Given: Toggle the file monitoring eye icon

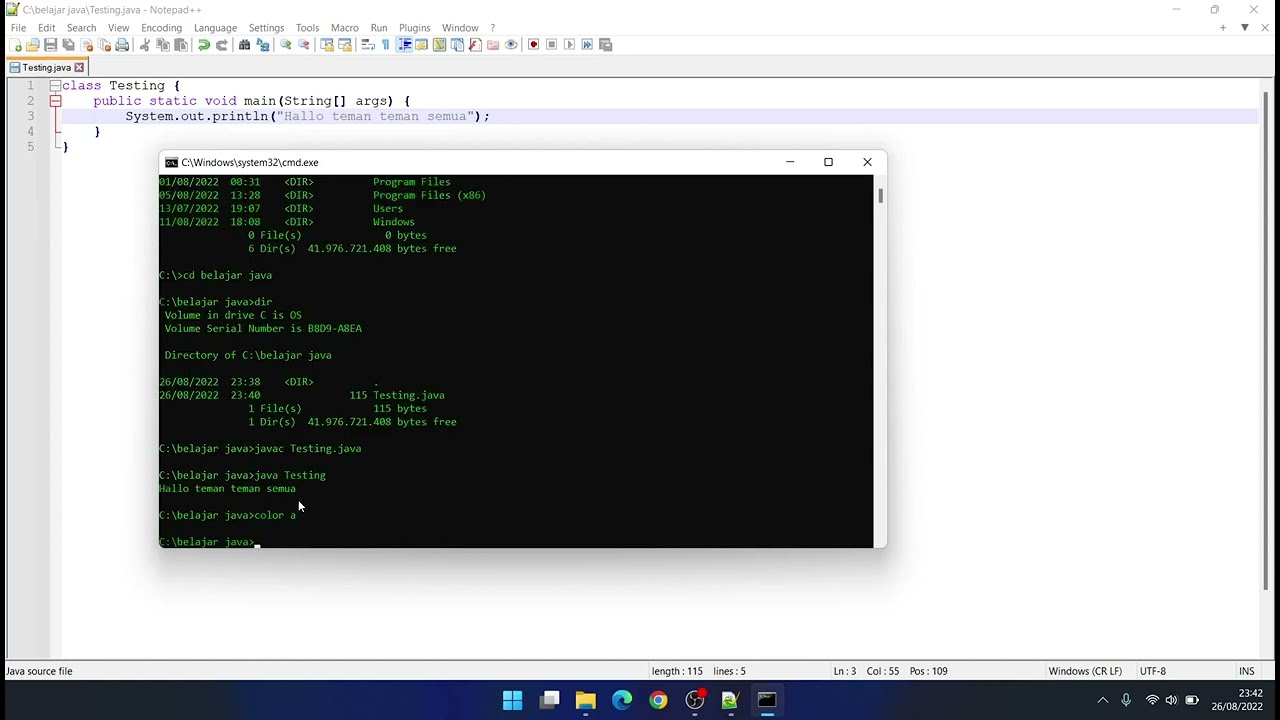Looking at the screenshot, I should click(x=511, y=44).
